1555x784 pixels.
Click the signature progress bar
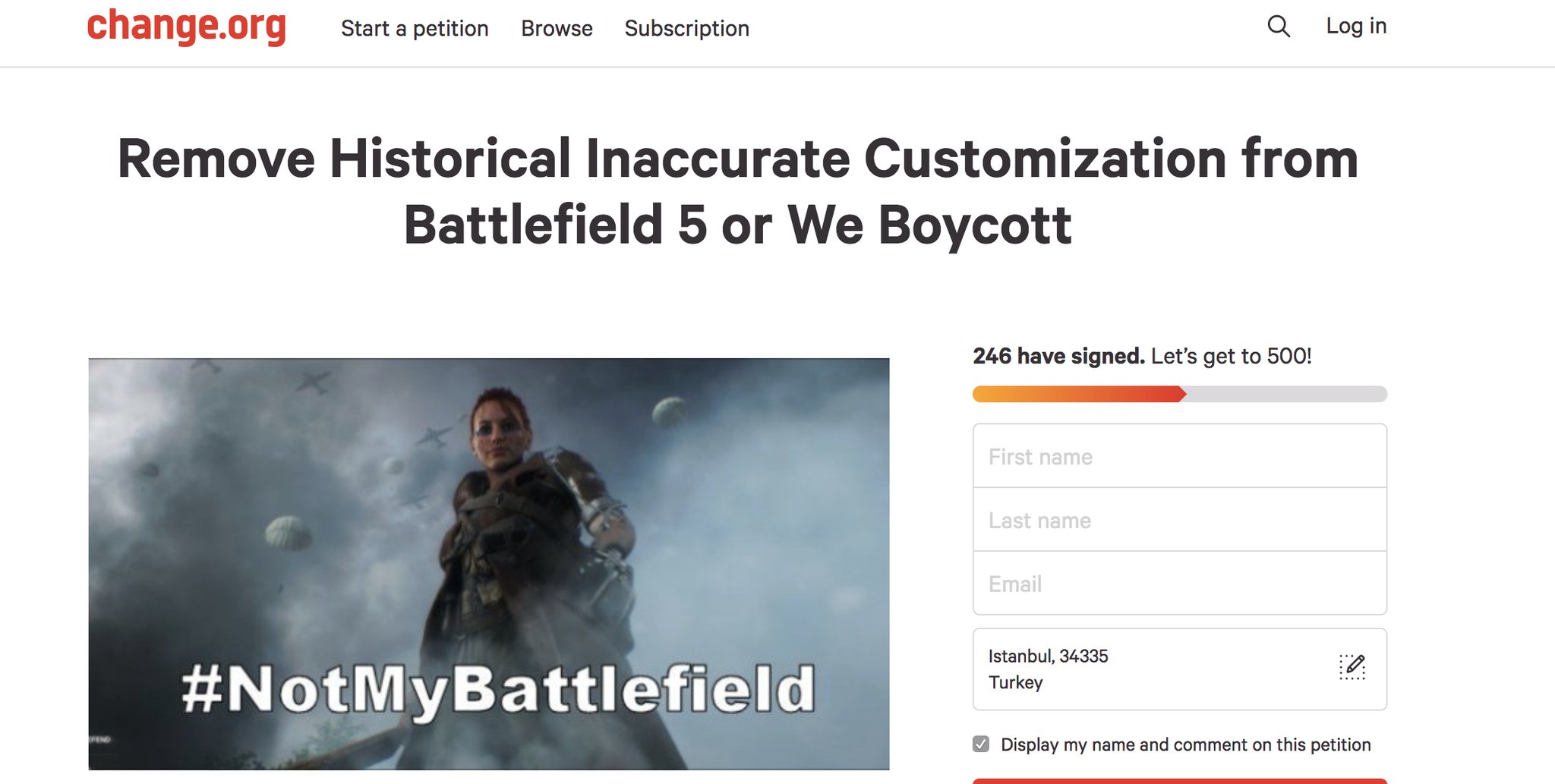pos(1179,394)
